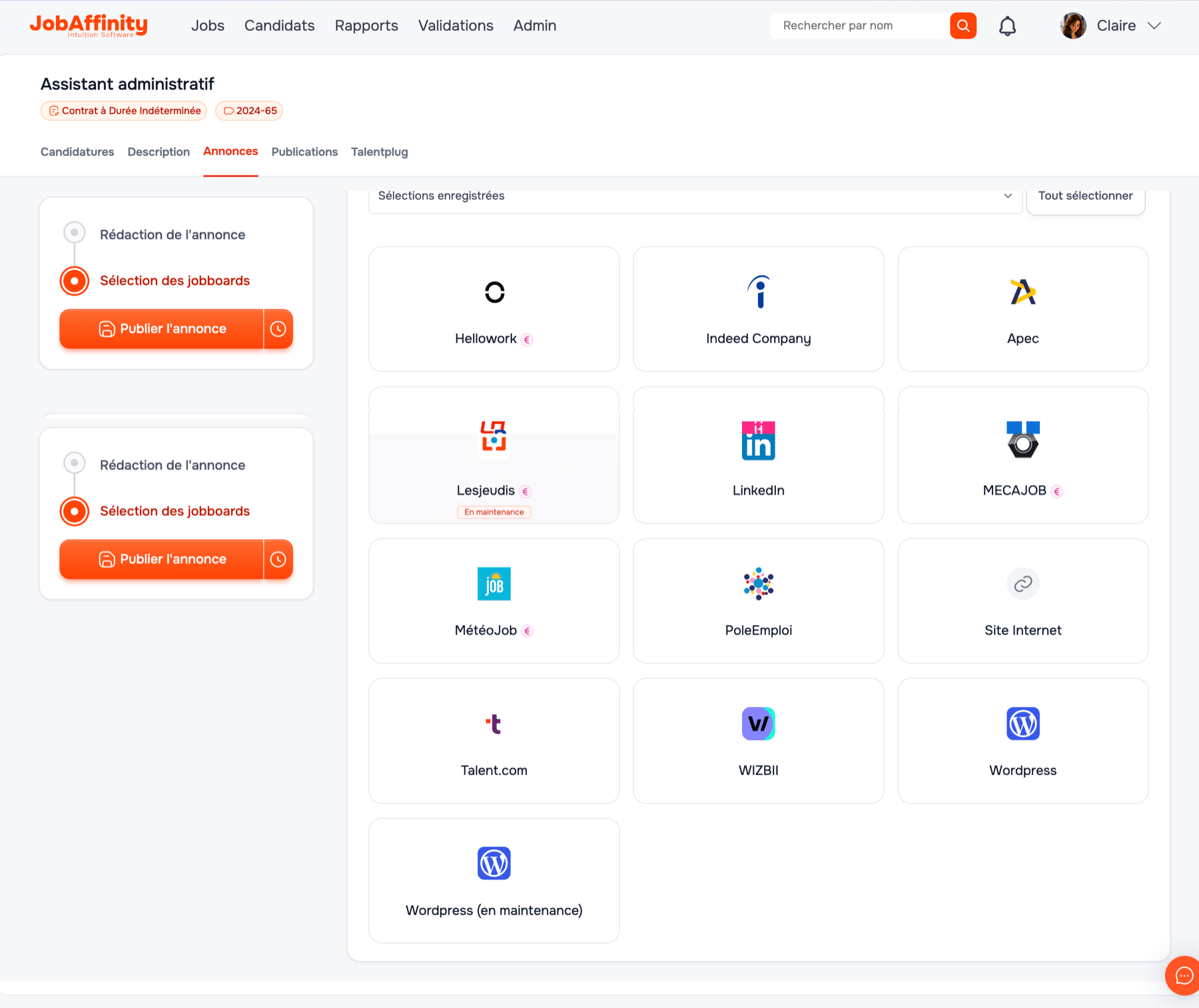Switch to the Candidatures tab
The image size is (1199, 1008).
pyautogui.click(x=77, y=152)
